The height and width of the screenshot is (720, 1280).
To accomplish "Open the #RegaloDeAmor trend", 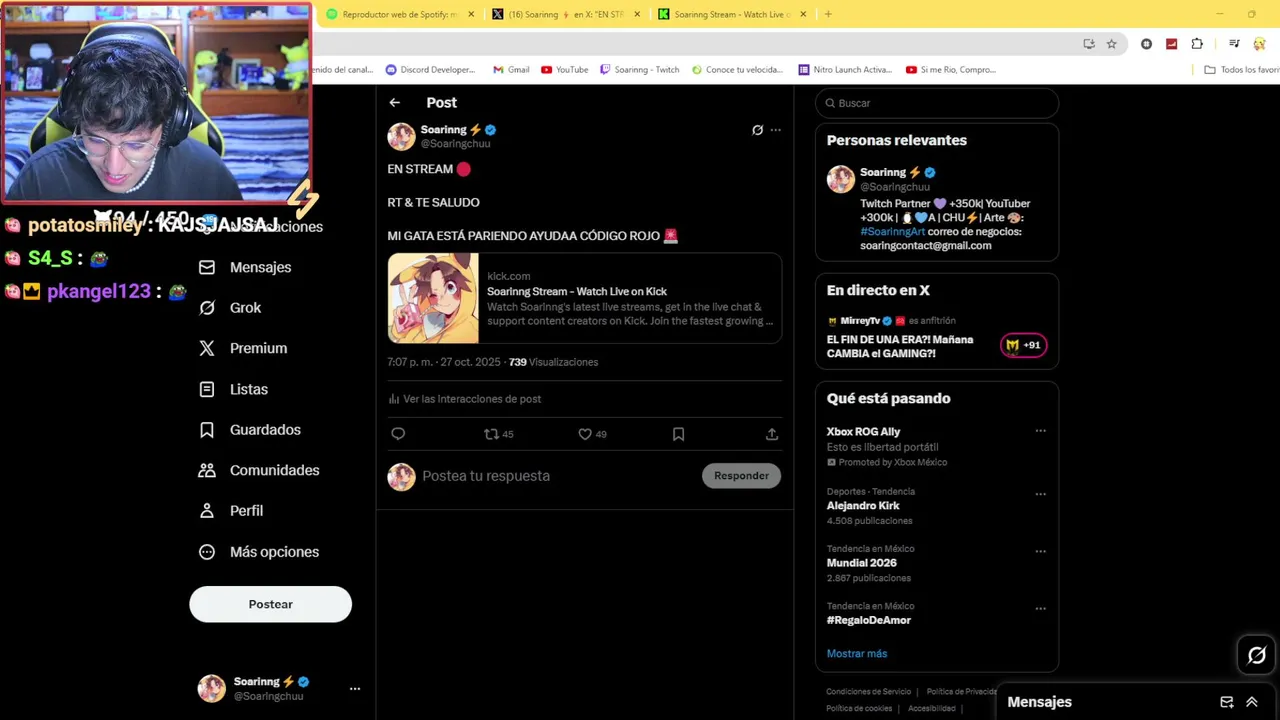I will pos(869,620).
